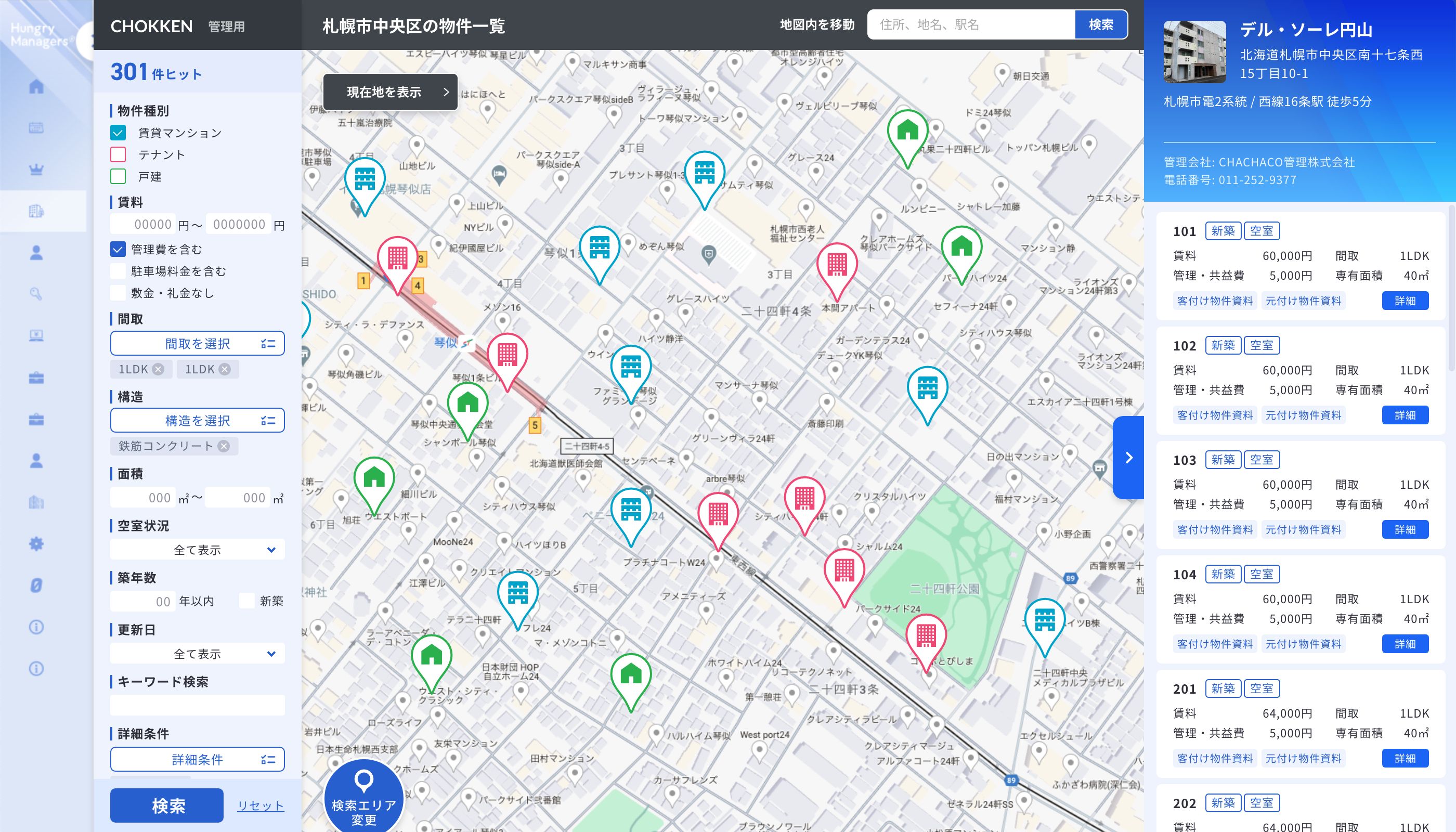This screenshot has width=1456, height=832.
Task: Click the home icon in left sidebar
Action: tap(36, 86)
